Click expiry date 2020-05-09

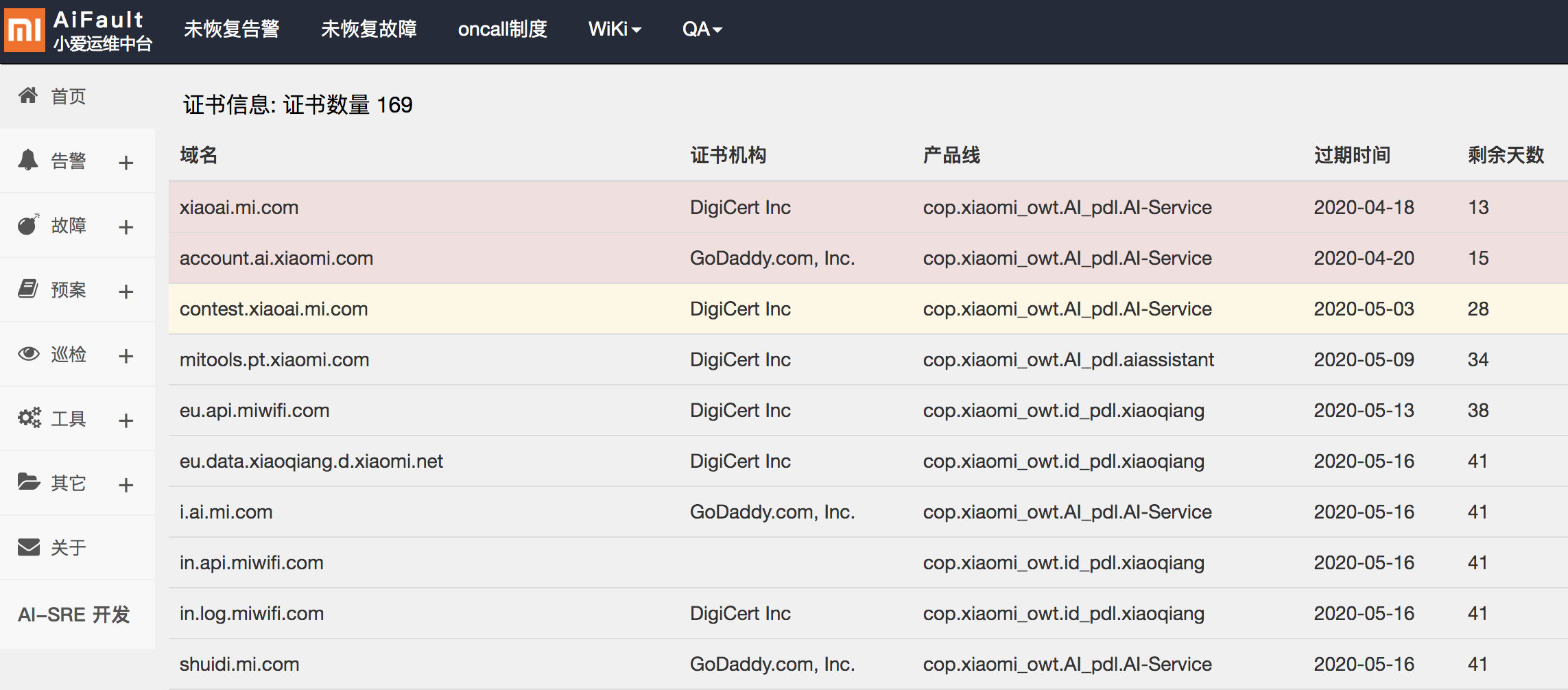click(x=1364, y=359)
